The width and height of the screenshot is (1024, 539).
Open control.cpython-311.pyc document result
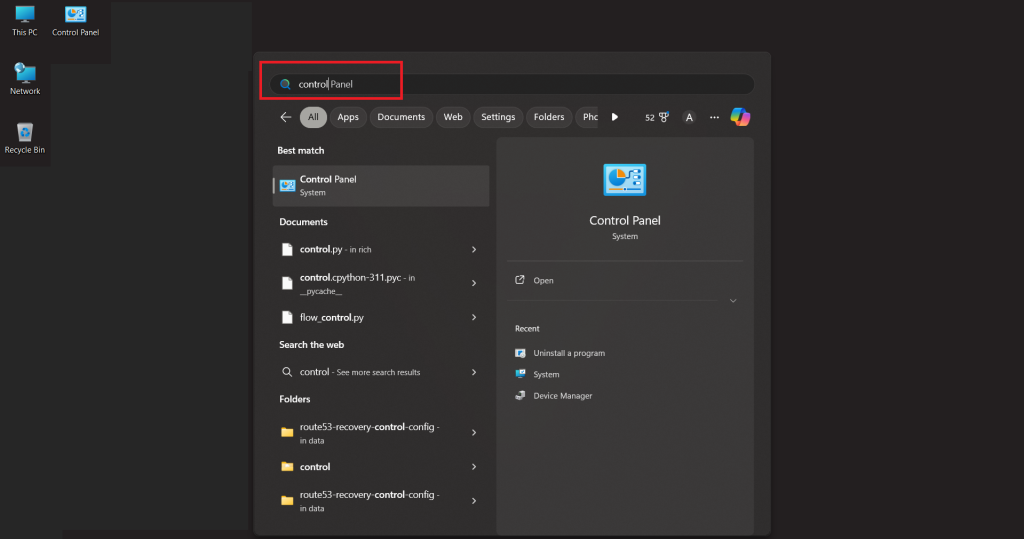point(381,284)
